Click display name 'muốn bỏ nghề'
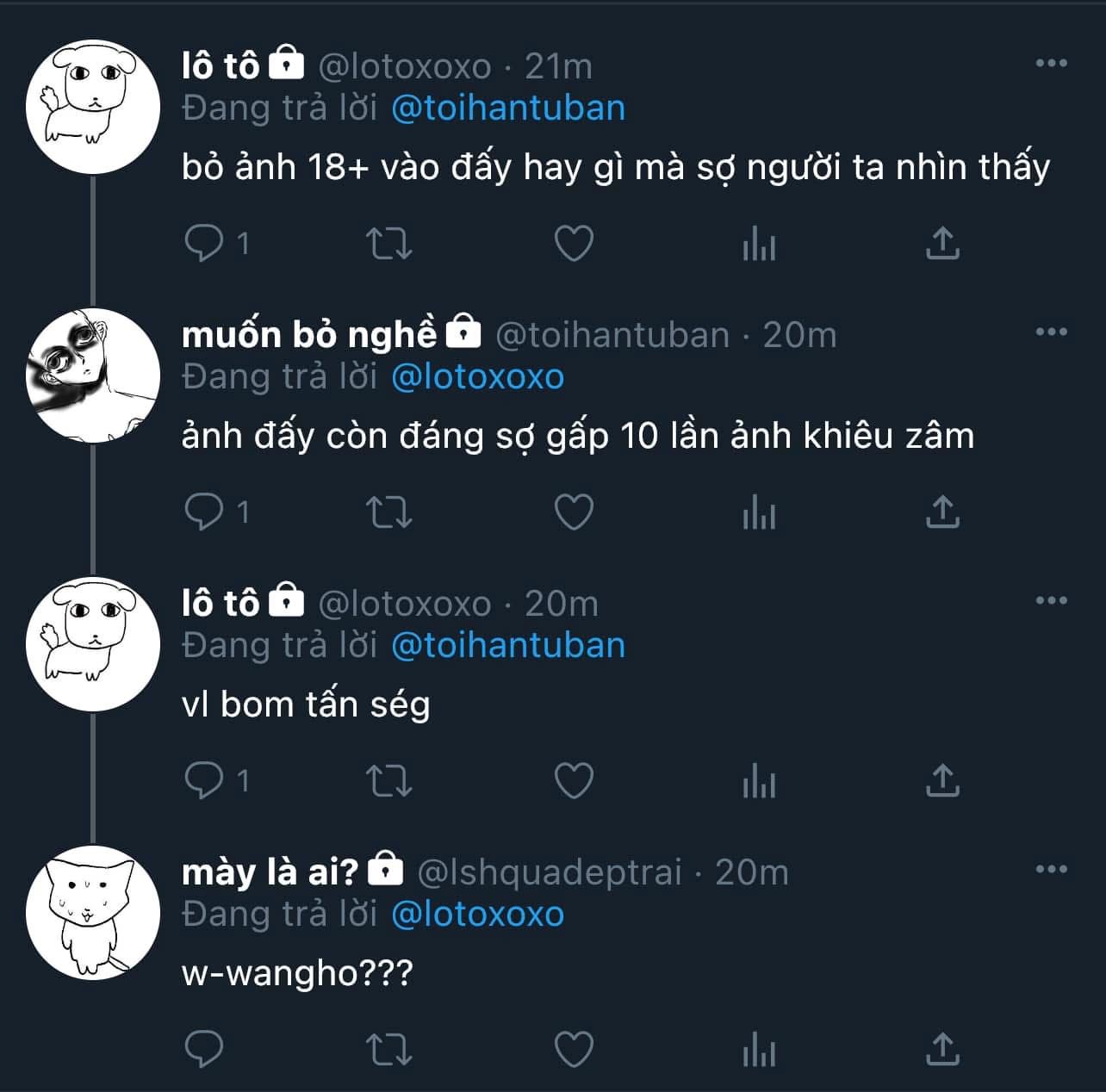 (309, 334)
